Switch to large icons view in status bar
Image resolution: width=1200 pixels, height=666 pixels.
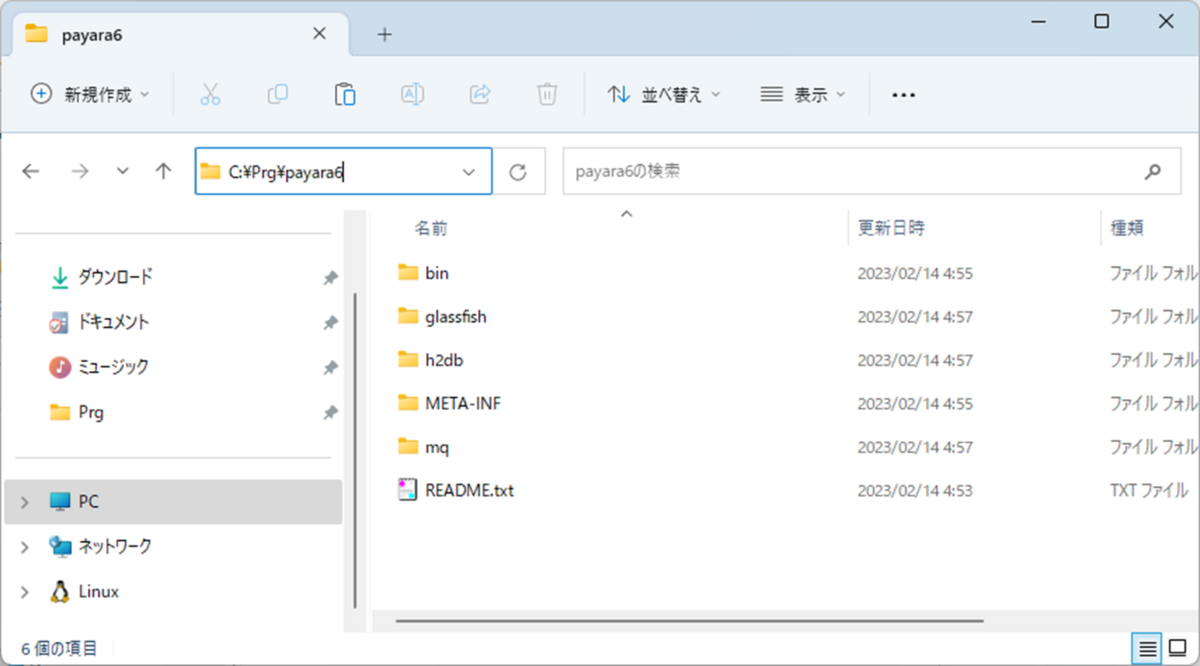click(x=1177, y=648)
